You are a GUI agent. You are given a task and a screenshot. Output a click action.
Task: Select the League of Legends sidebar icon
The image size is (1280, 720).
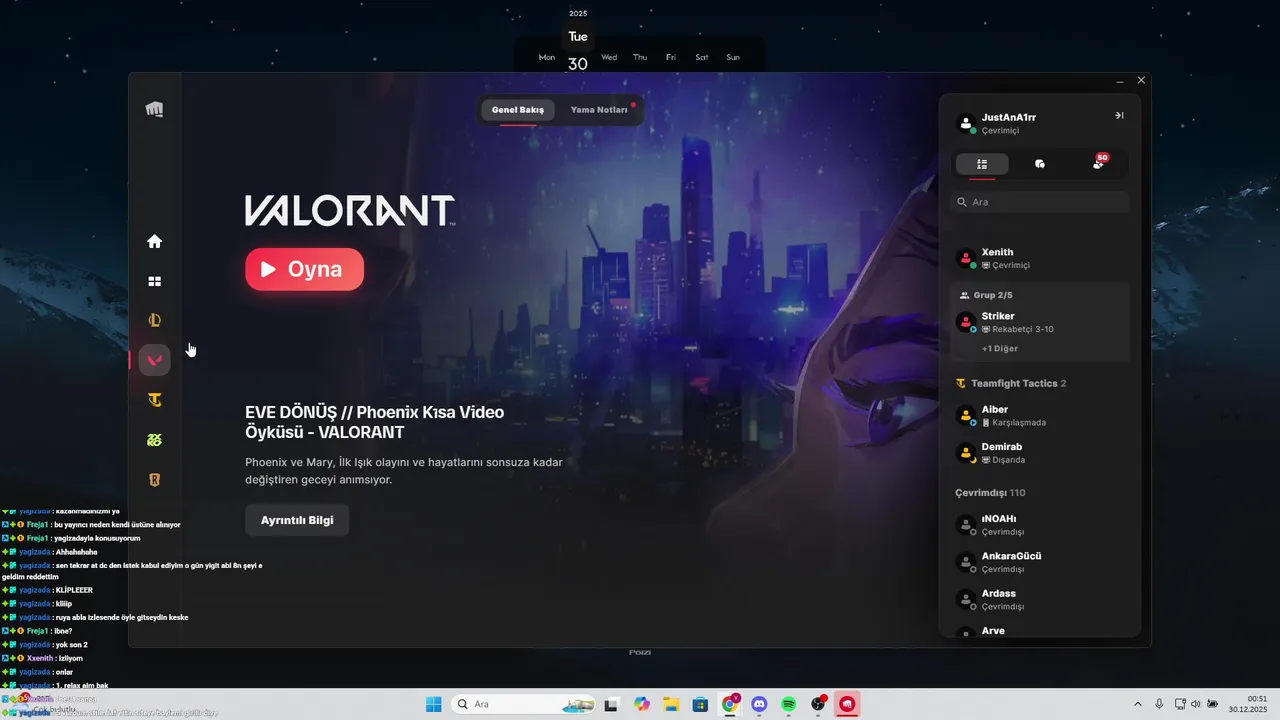click(154, 321)
